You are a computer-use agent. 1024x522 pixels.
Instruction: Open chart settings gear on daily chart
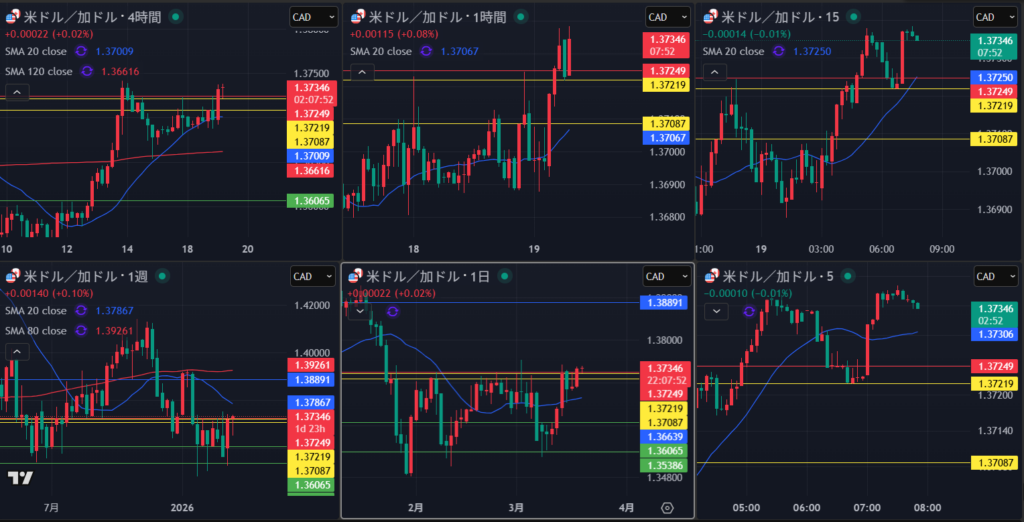[x=667, y=508]
